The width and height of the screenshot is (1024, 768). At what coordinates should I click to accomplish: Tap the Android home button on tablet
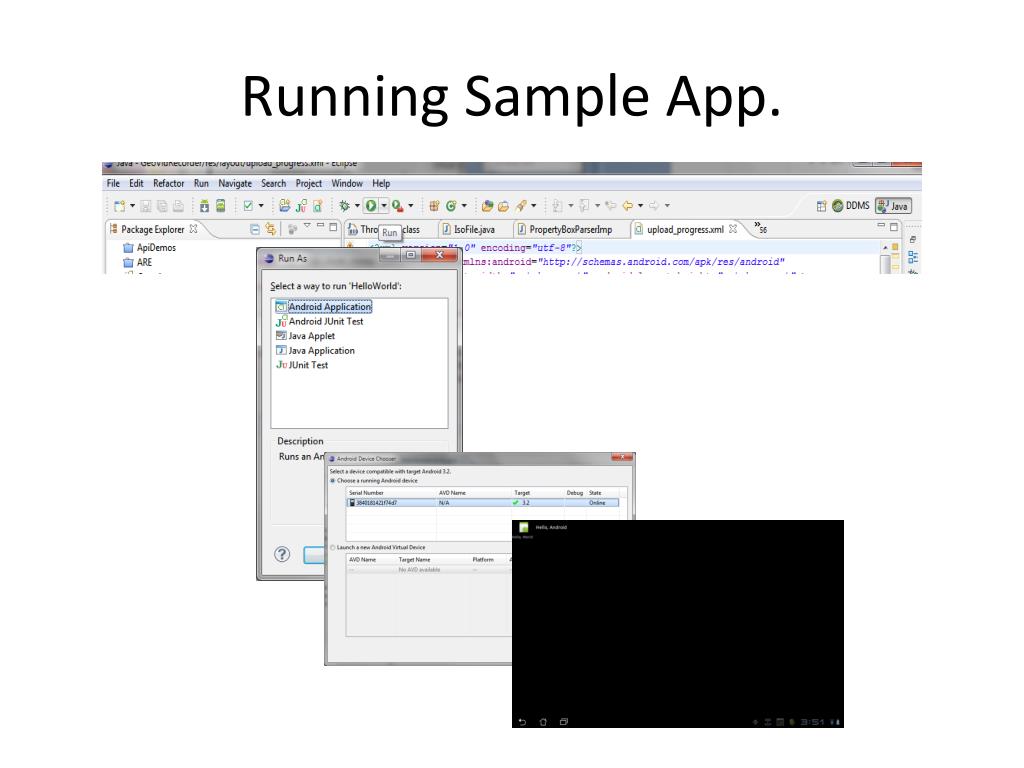pos(543,722)
